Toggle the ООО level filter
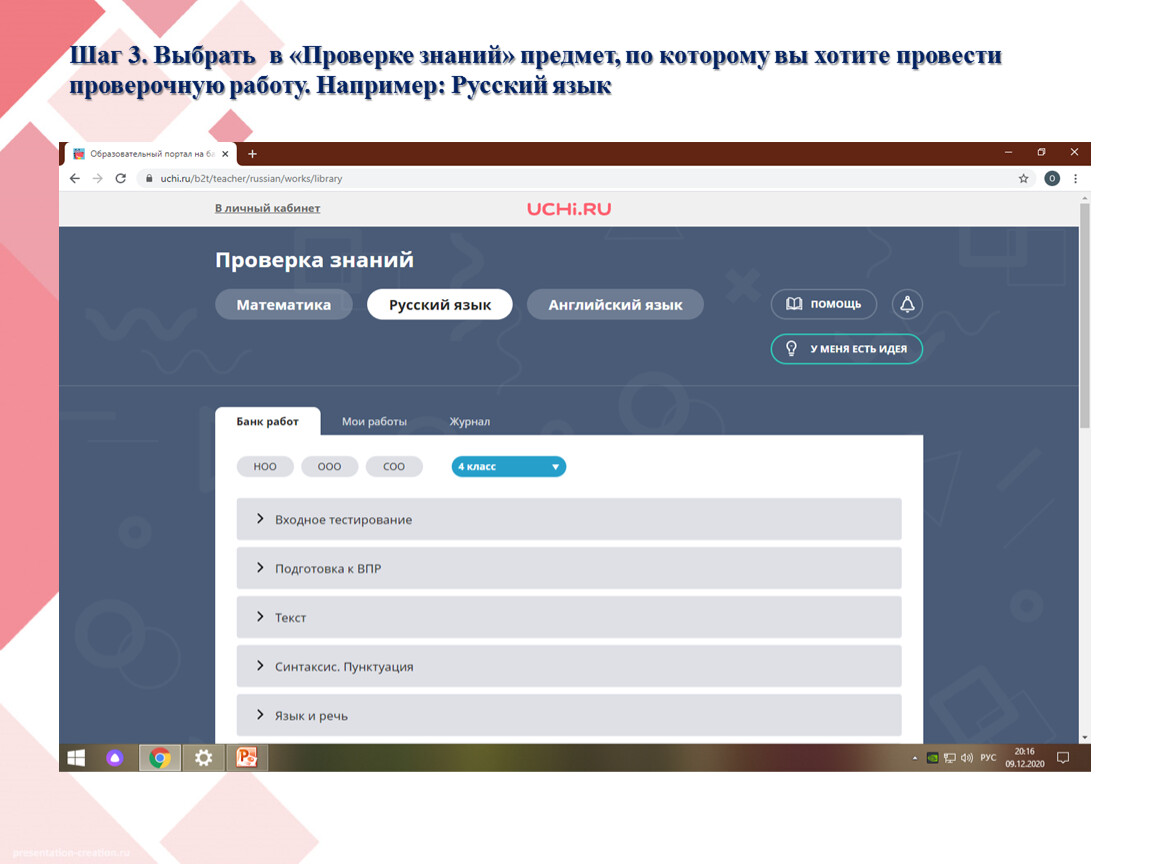The height and width of the screenshot is (864, 1150). 329,467
